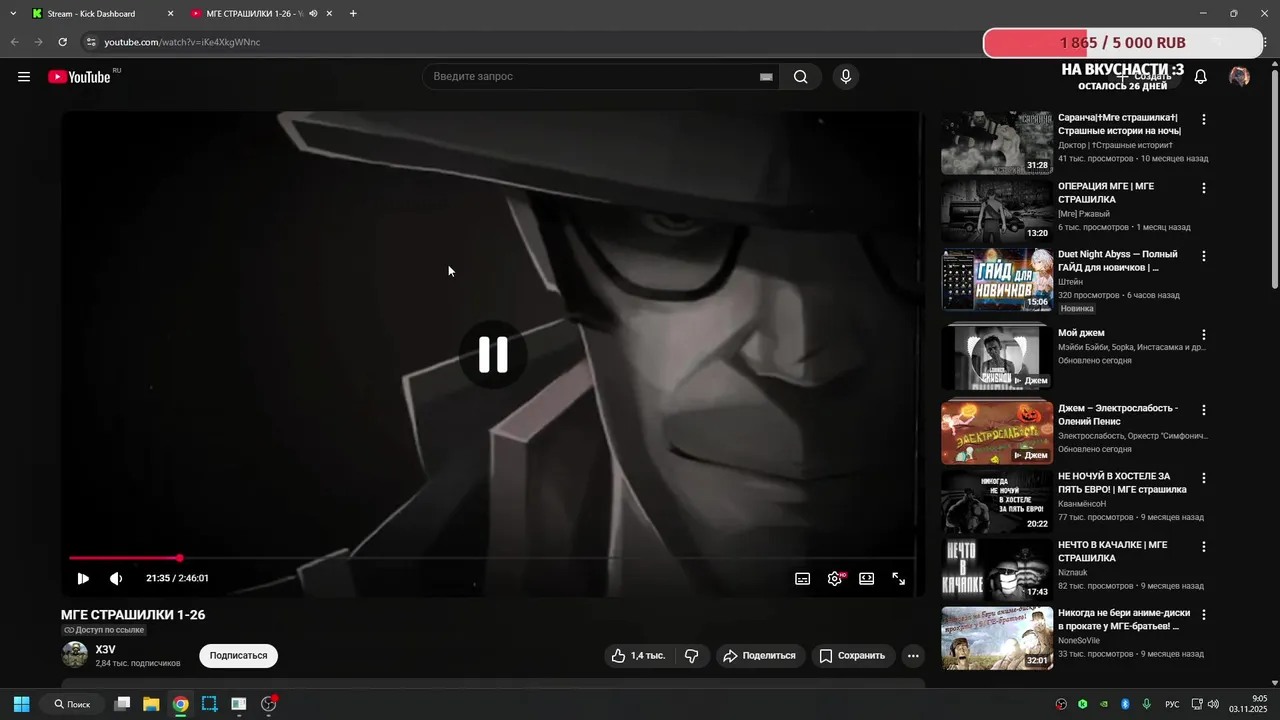Open the Саранча МГЕ страшилка video thumbnail
This screenshot has height=720, width=1280.
[x=997, y=142]
